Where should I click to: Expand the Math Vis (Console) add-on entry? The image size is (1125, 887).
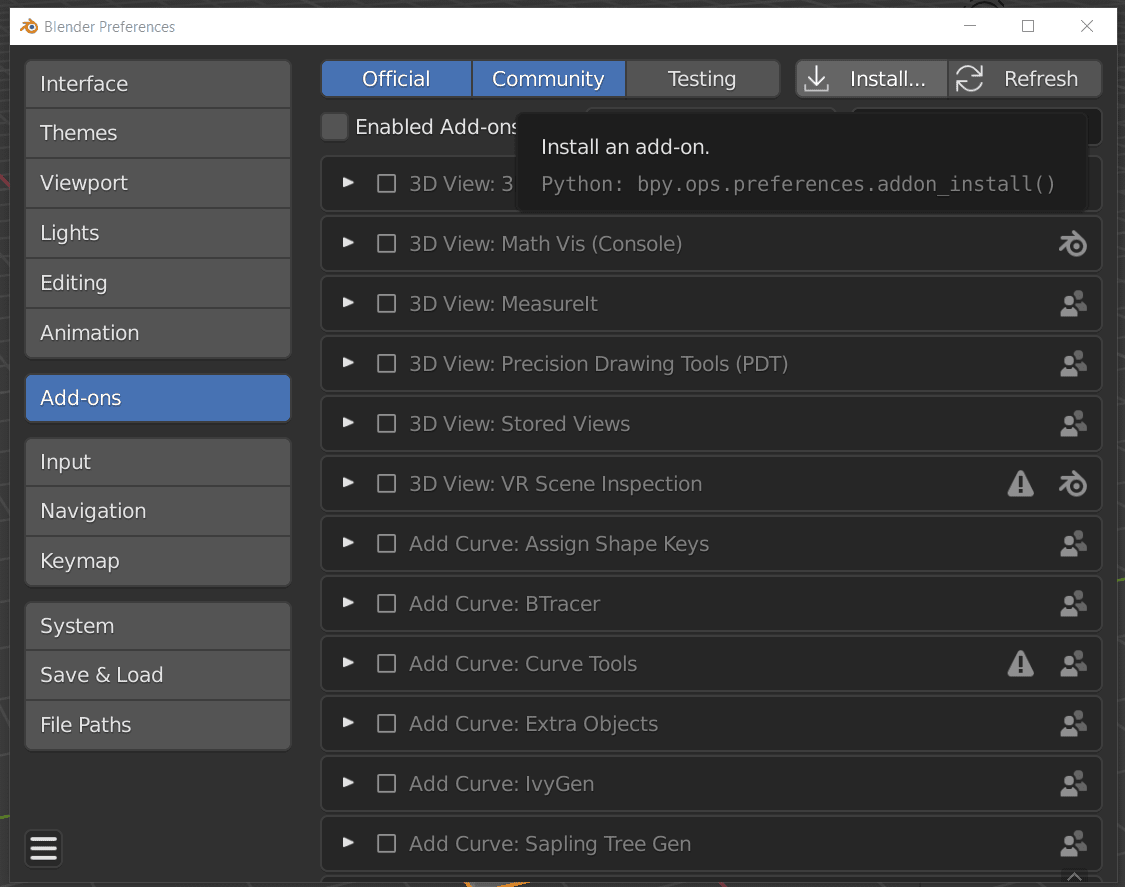click(x=348, y=243)
